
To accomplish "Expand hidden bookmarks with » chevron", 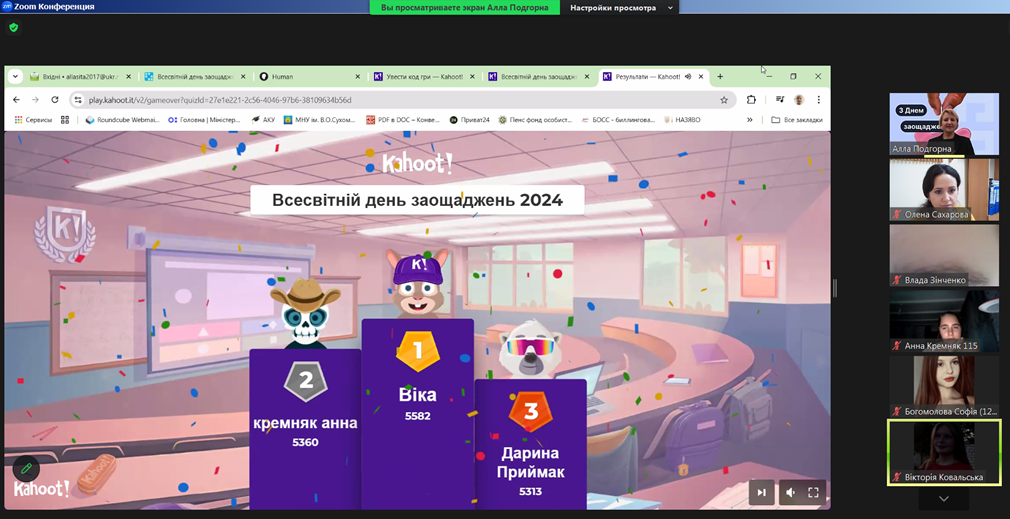I will tap(750, 120).
